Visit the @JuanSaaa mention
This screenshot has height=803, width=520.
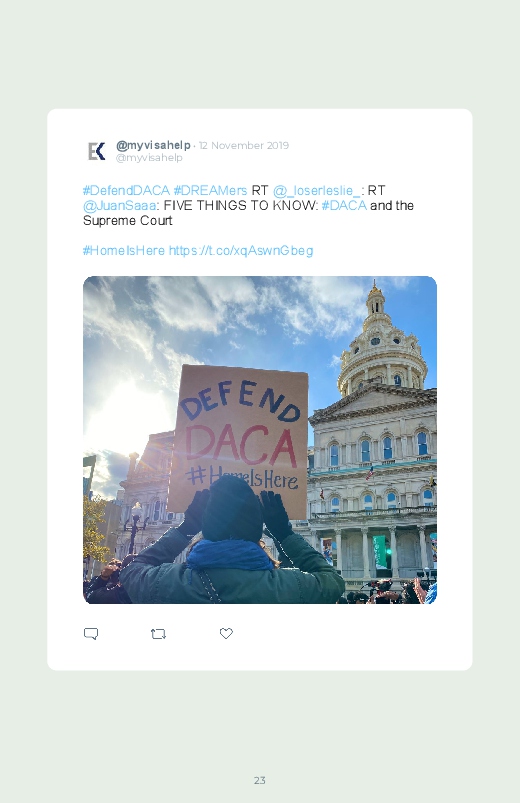point(119,206)
